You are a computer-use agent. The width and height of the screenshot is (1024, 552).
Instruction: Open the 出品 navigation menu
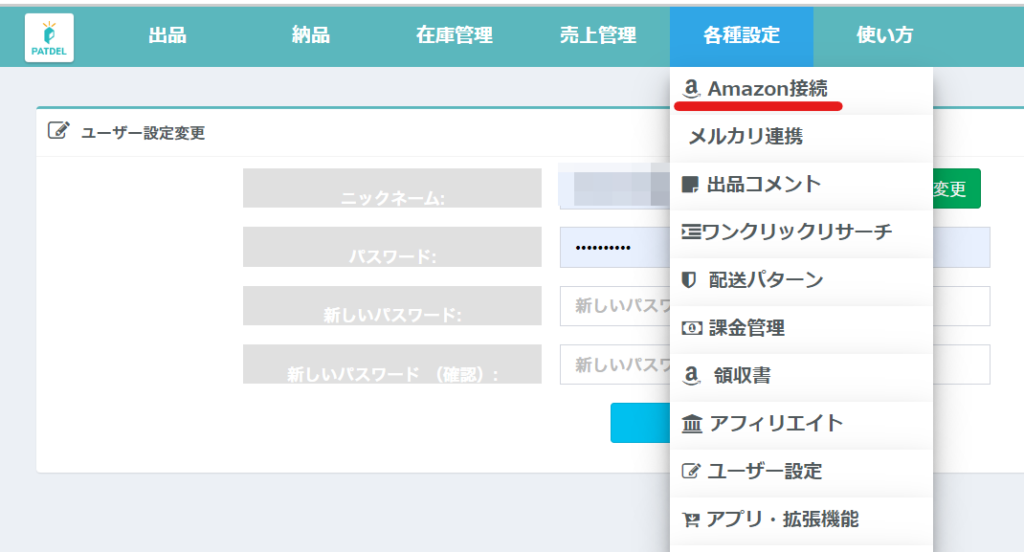click(x=167, y=36)
